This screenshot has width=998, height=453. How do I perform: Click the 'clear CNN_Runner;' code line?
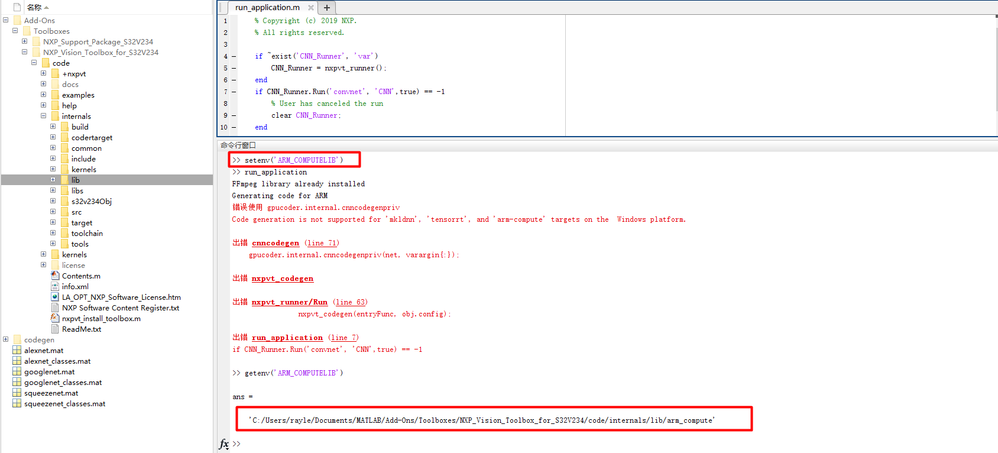306,115
